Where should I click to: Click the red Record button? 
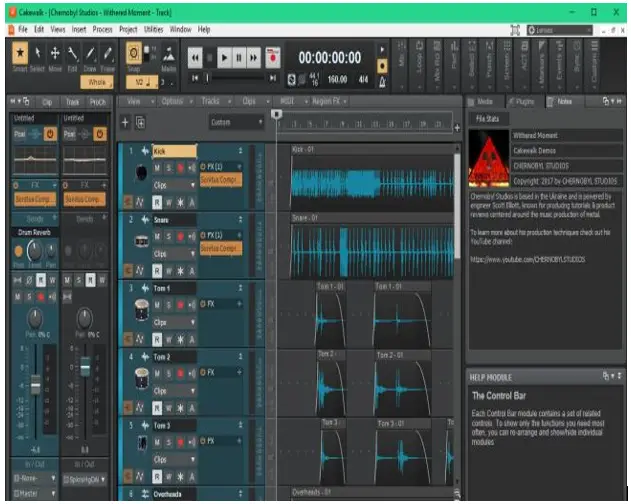coord(273,57)
